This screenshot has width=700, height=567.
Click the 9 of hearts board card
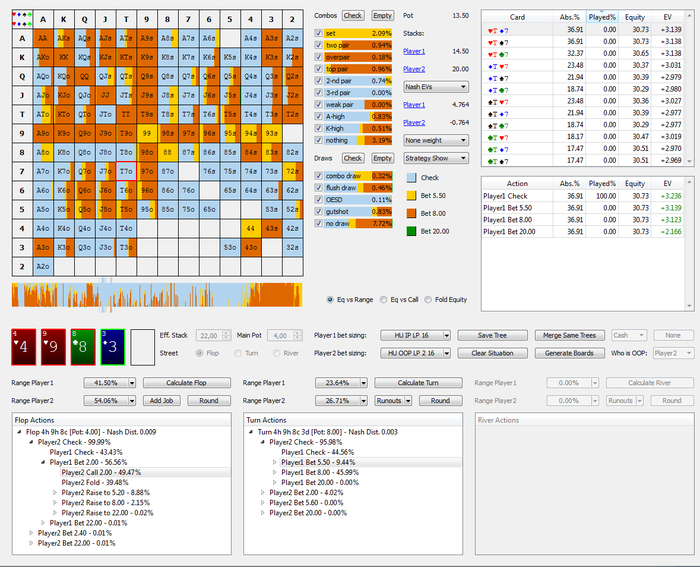tap(53, 347)
